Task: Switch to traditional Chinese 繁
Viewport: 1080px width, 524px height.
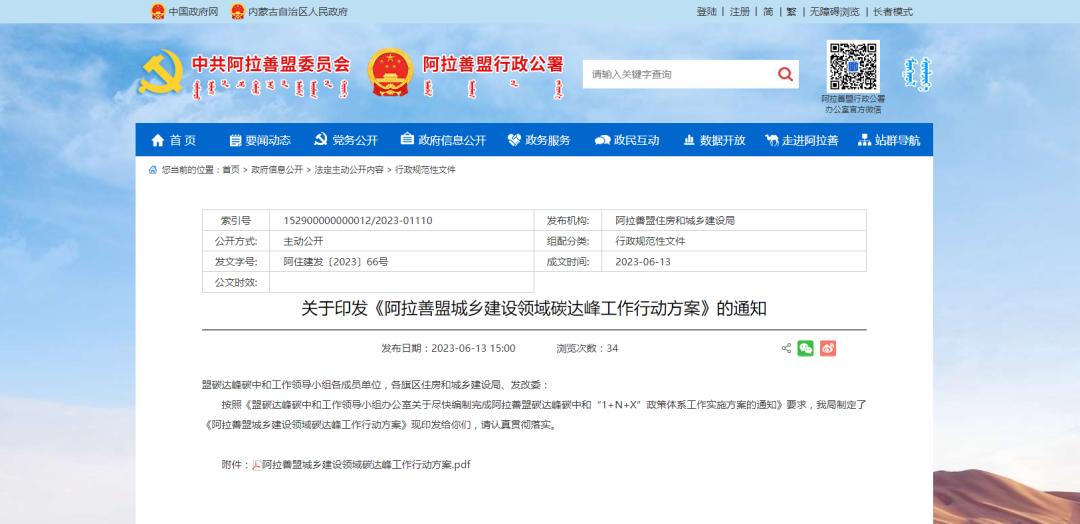Action: [x=792, y=12]
